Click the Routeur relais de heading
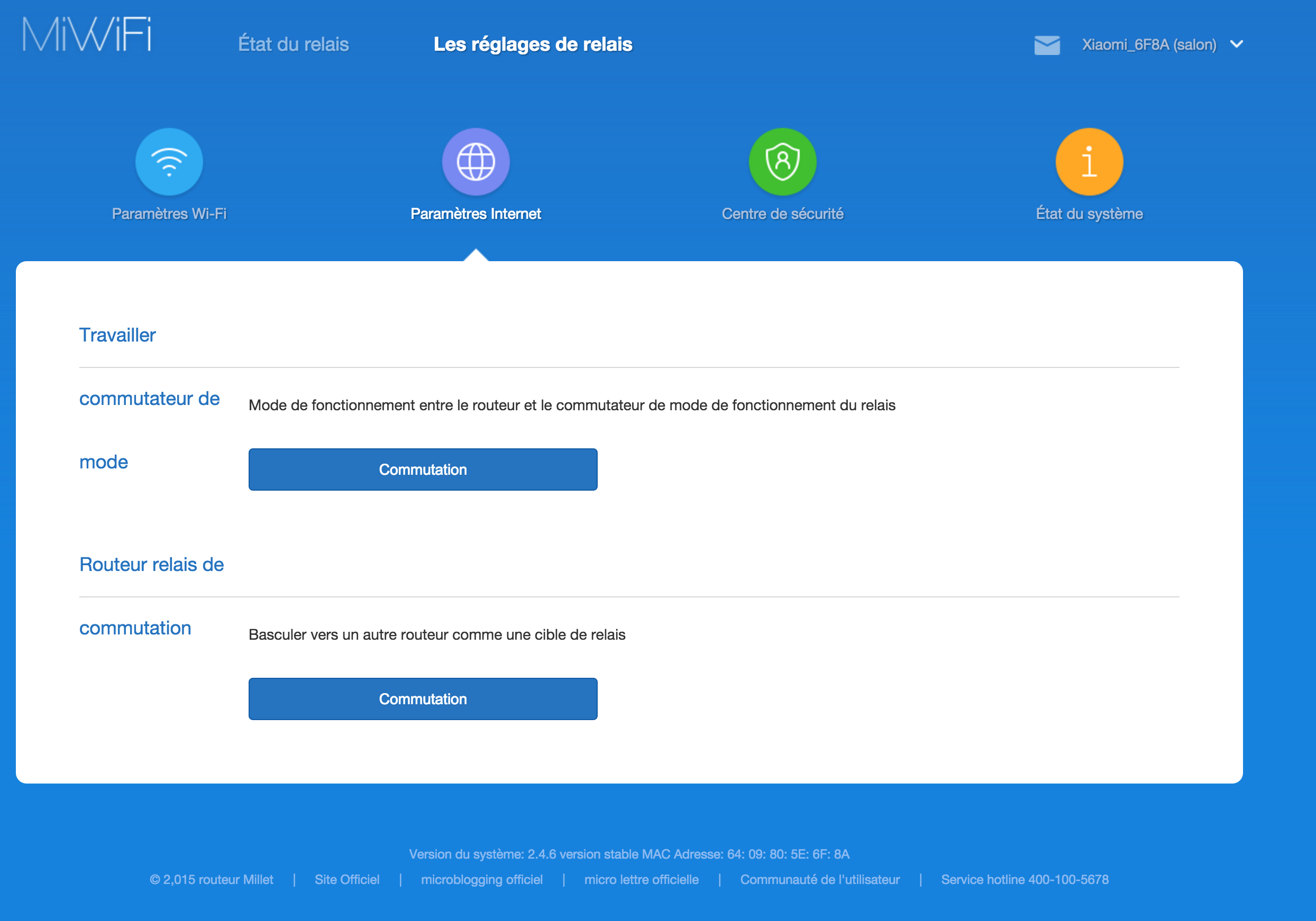The image size is (1316, 921). pyautogui.click(x=151, y=564)
